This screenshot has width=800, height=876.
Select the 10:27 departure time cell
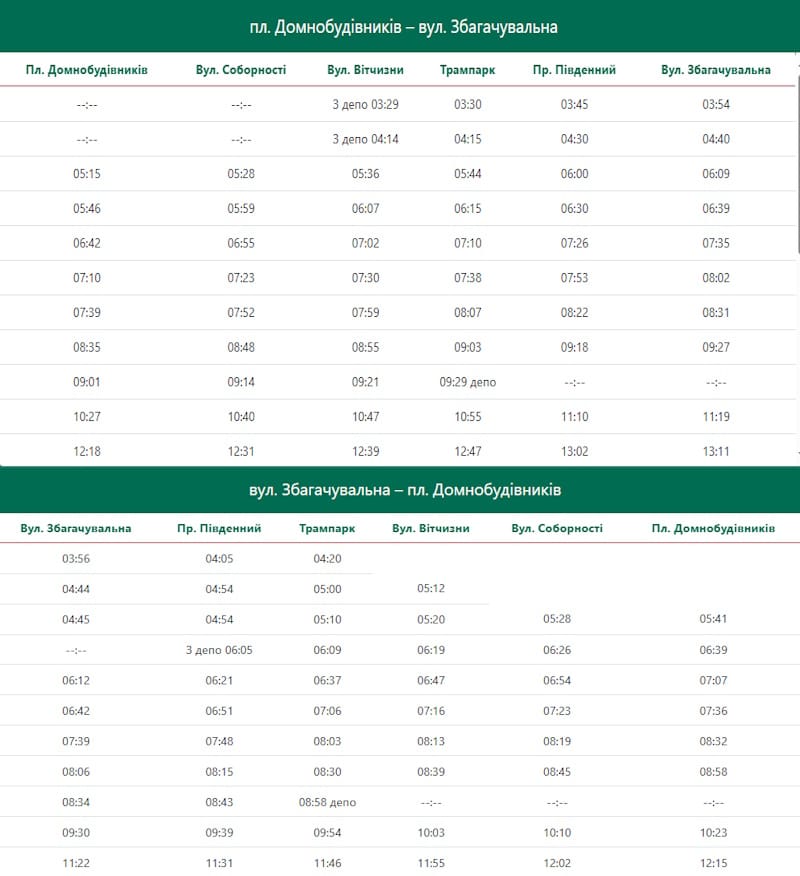pyautogui.click(x=87, y=417)
